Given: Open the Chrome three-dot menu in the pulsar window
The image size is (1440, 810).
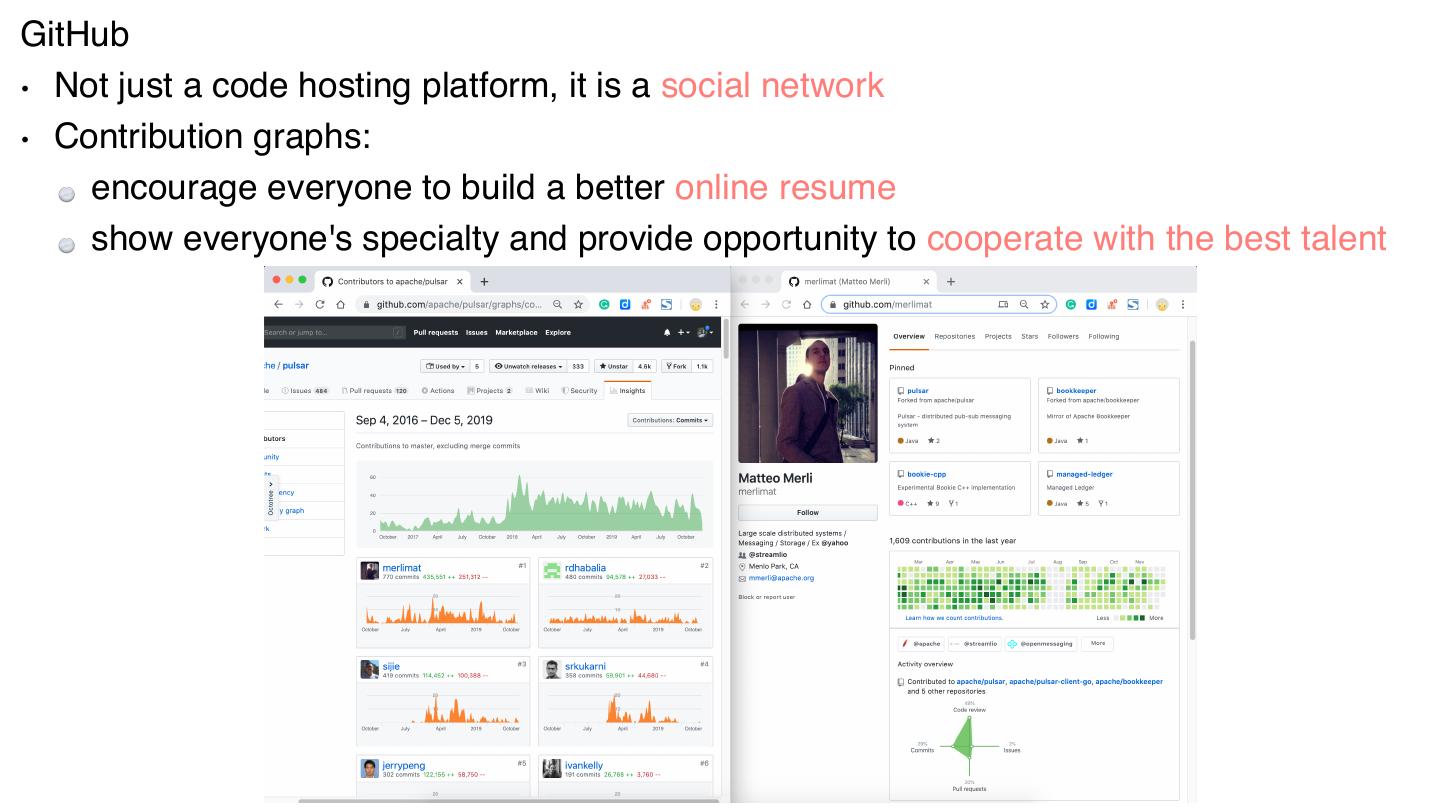Looking at the screenshot, I should pos(716,305).
